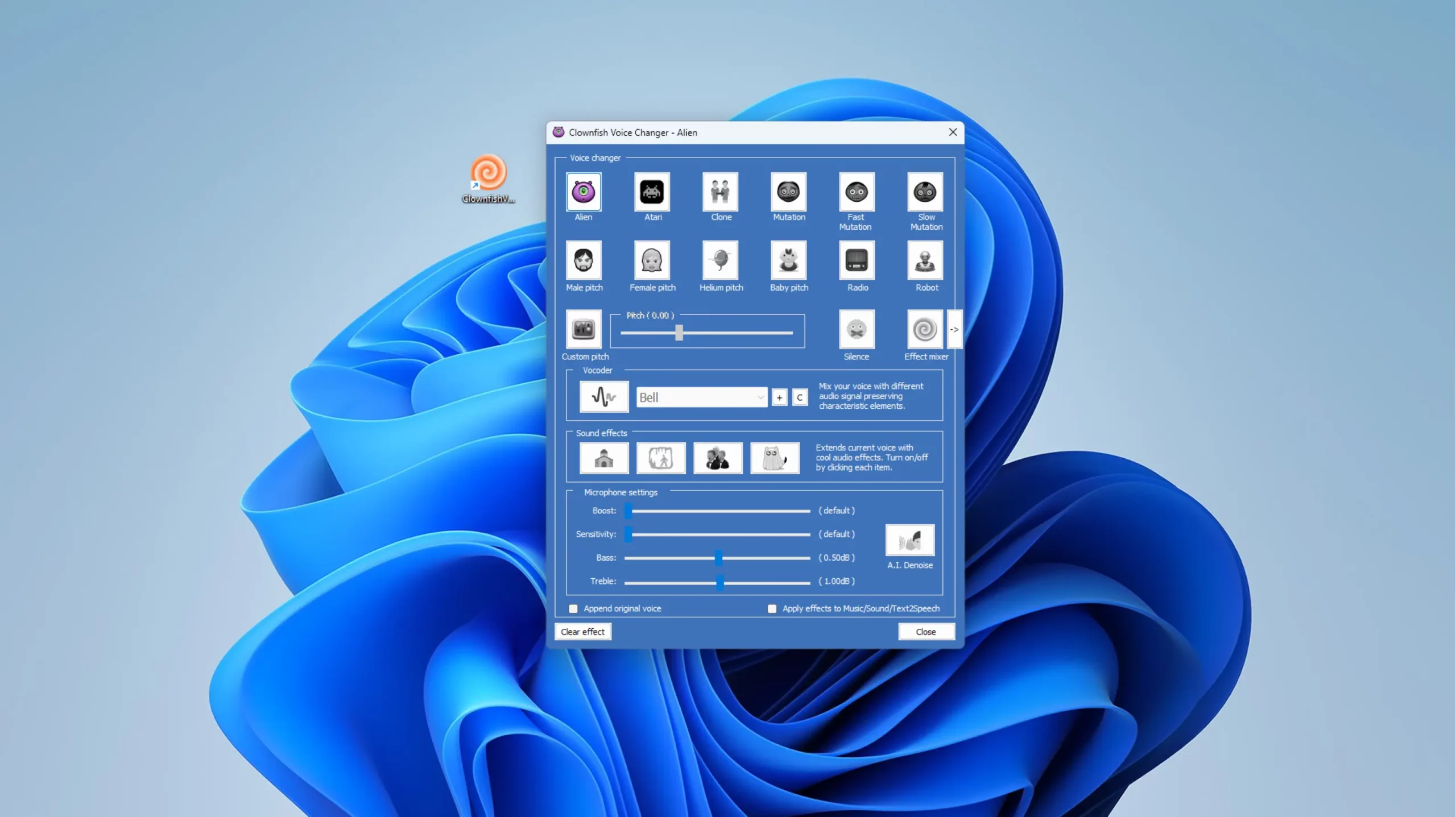
Task: Click the Bass slider handle
Action: pos(718,558)
